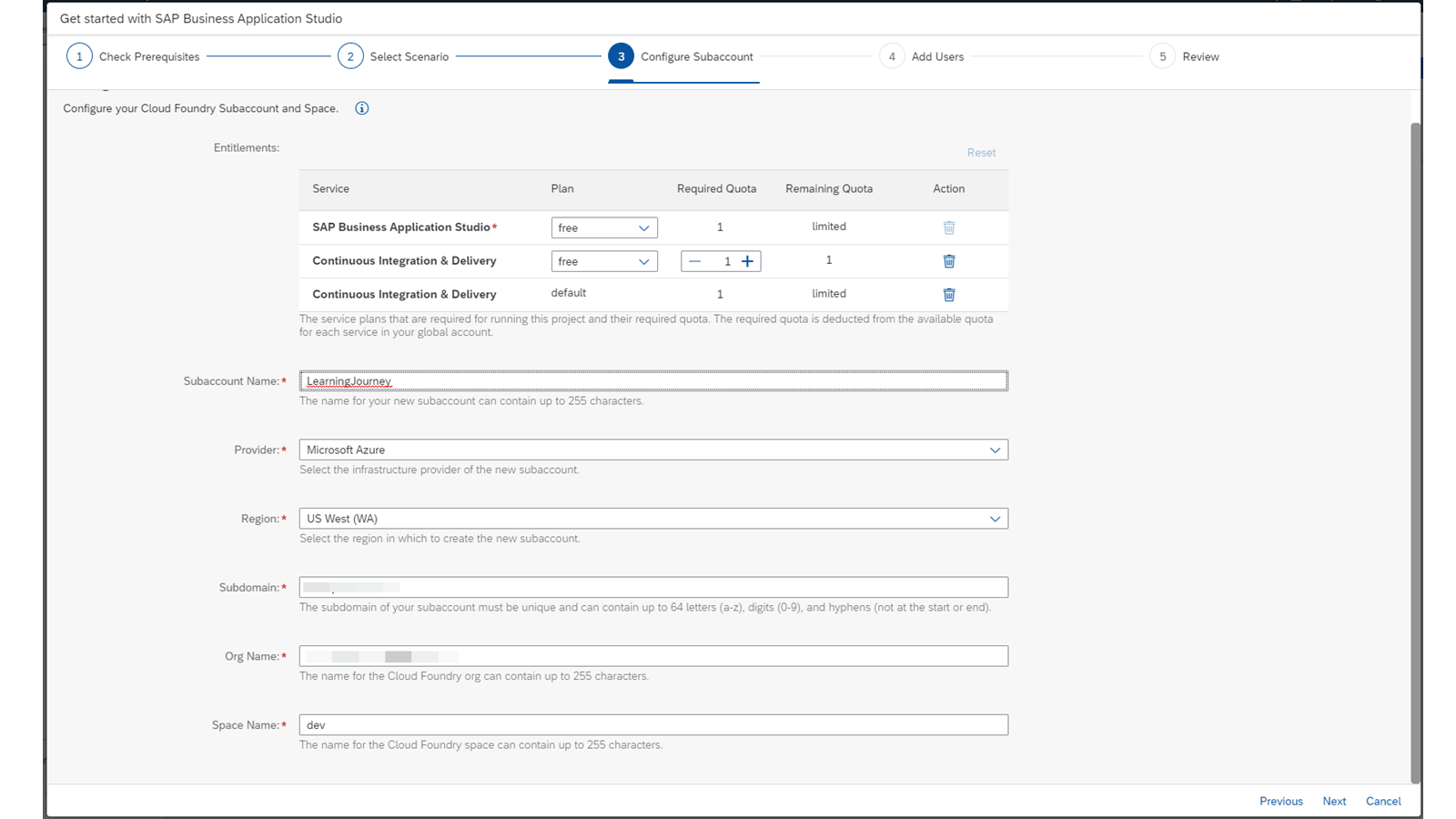Click the info icon beside Cloud Foundry description

(x=362, y=108)
